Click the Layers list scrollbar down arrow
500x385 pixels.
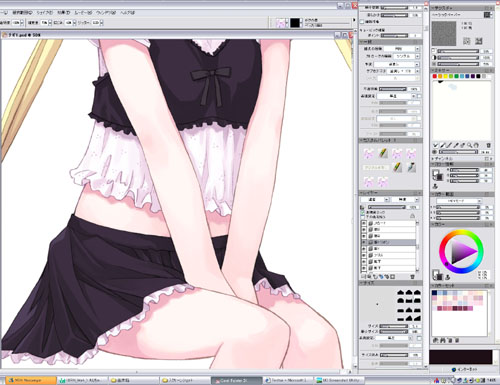417,270
